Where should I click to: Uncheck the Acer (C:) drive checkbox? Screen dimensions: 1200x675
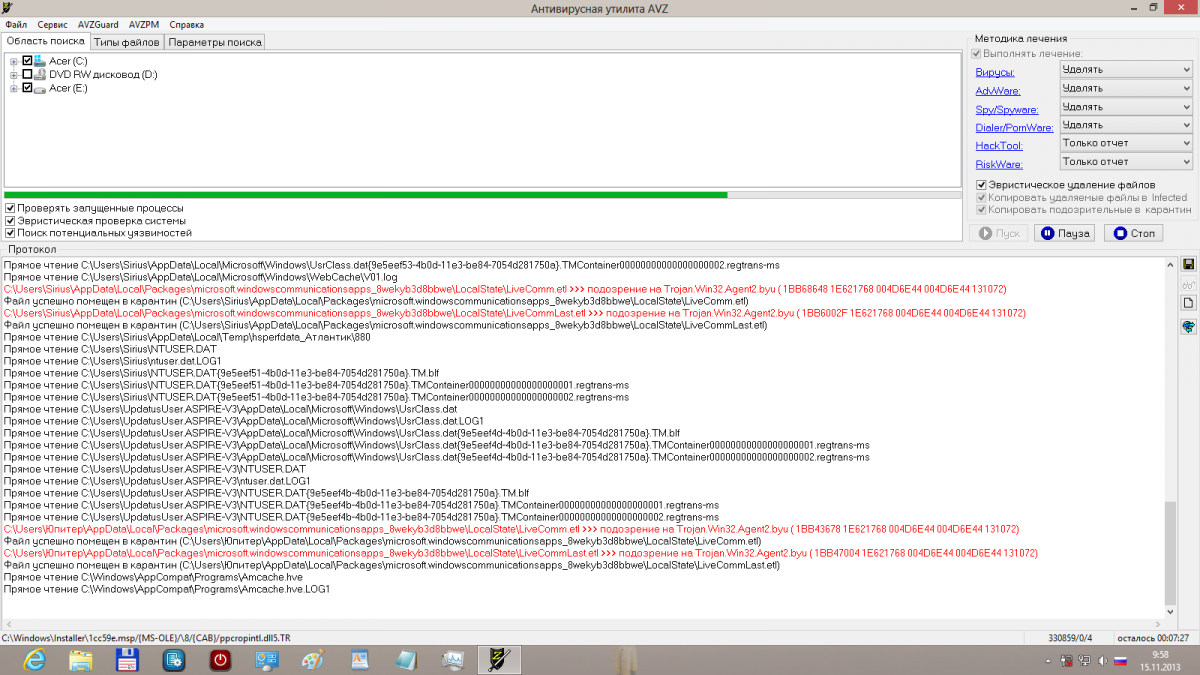pos(27,61)
